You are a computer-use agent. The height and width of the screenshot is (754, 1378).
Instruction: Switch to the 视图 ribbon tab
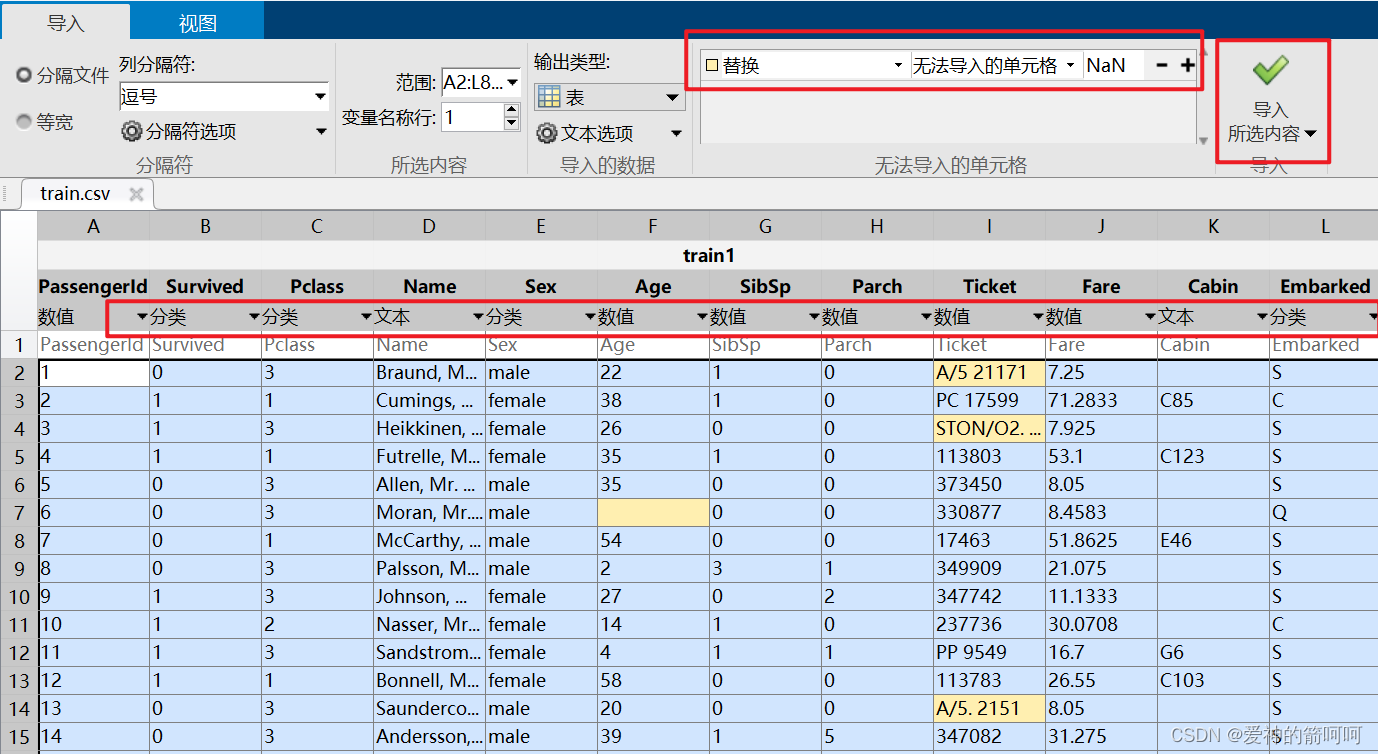coord(198,22)
